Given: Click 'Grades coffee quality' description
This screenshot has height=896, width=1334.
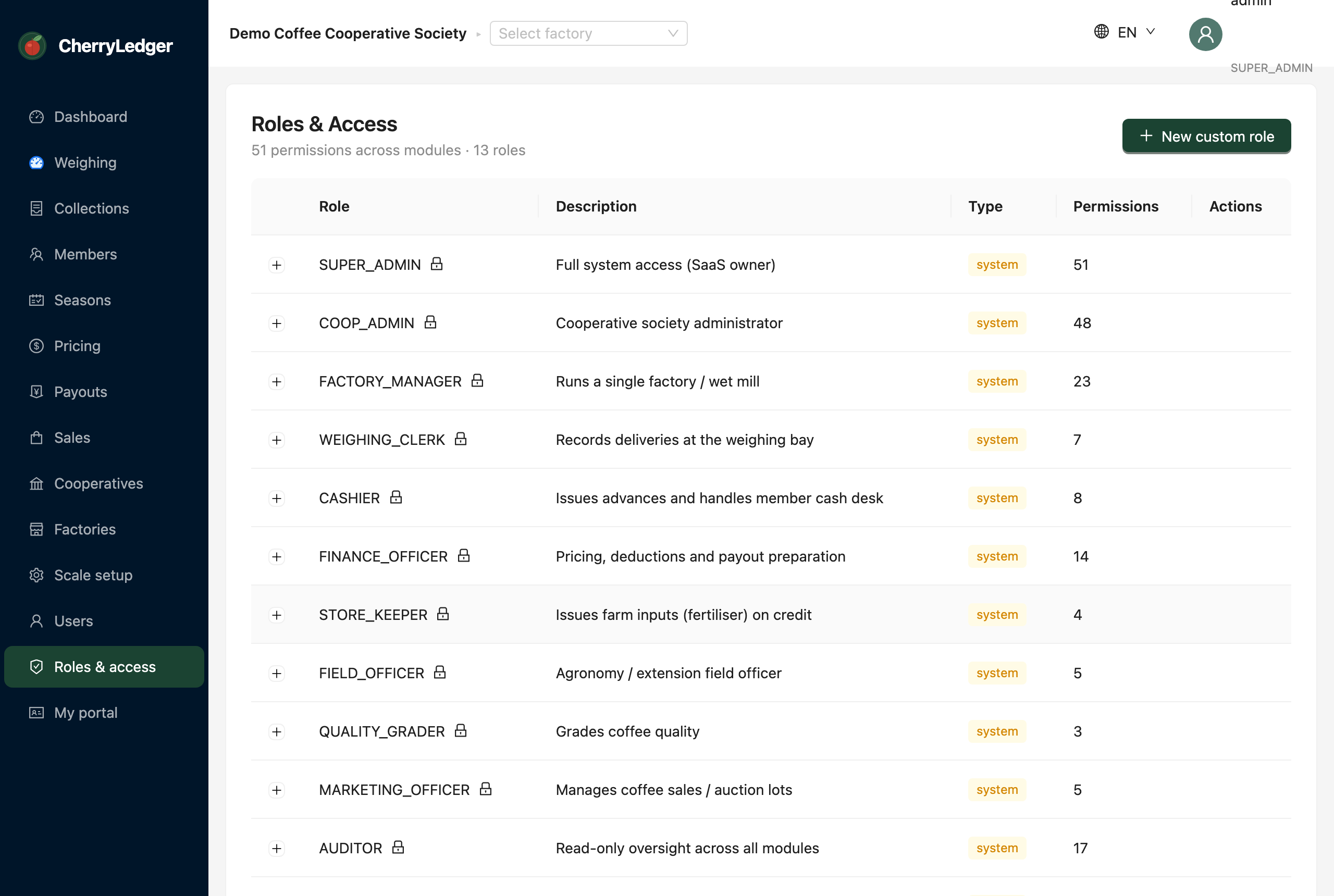Looking at the screenshot, I should point(627,731).
